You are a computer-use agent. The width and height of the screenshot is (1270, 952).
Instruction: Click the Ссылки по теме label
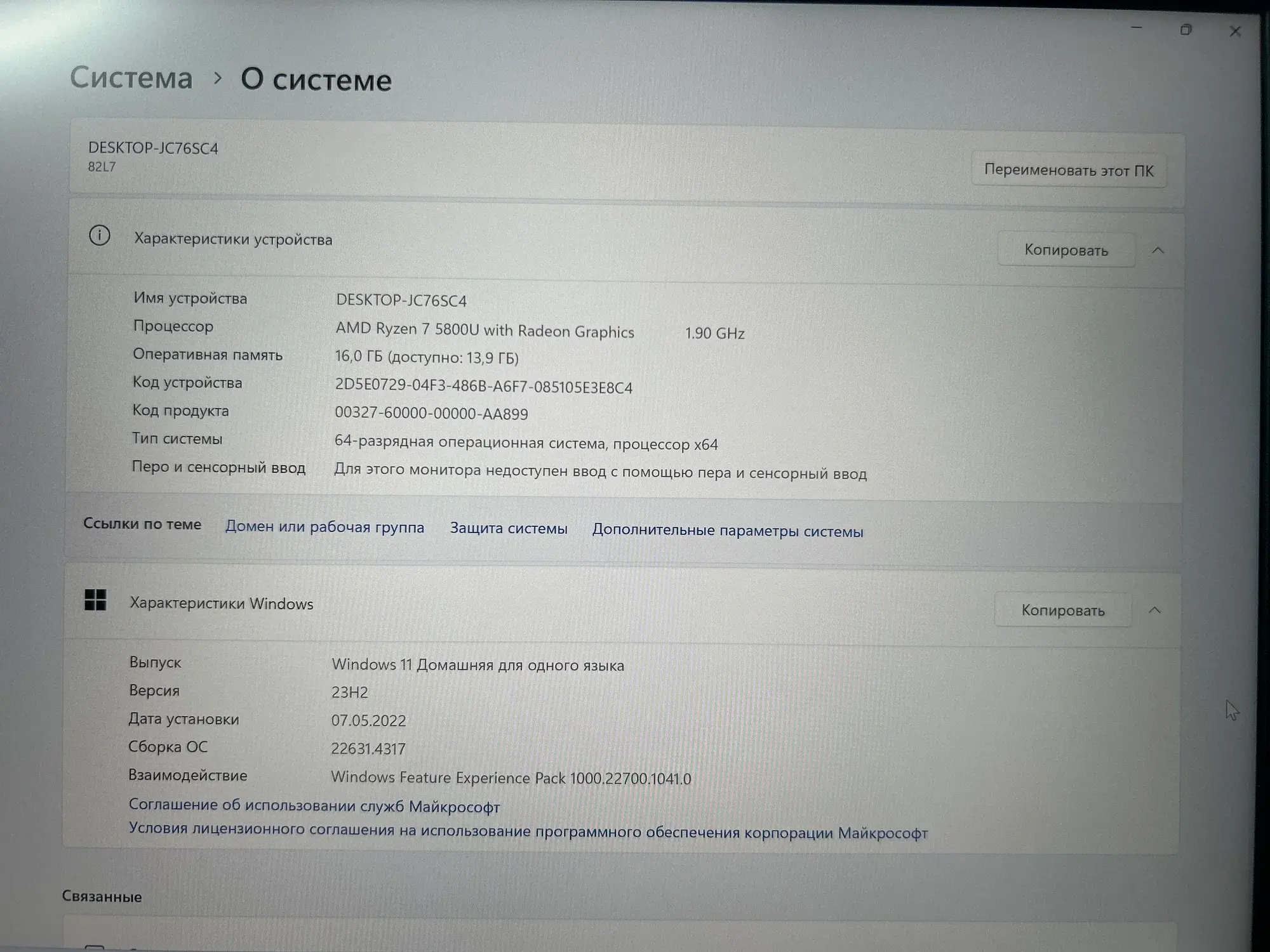click(142, 524)
